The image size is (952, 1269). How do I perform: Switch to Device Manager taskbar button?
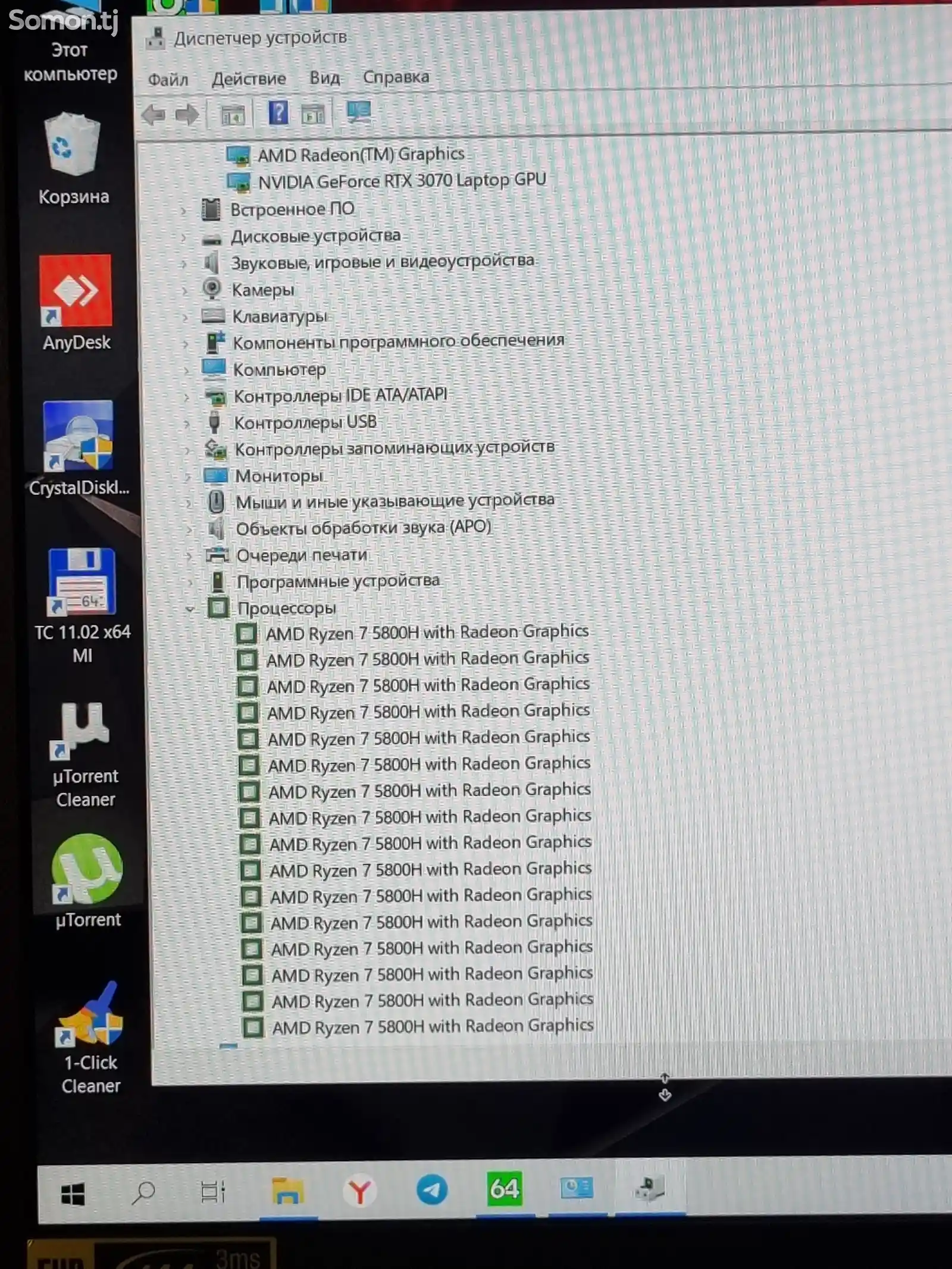pos(649,1188)
